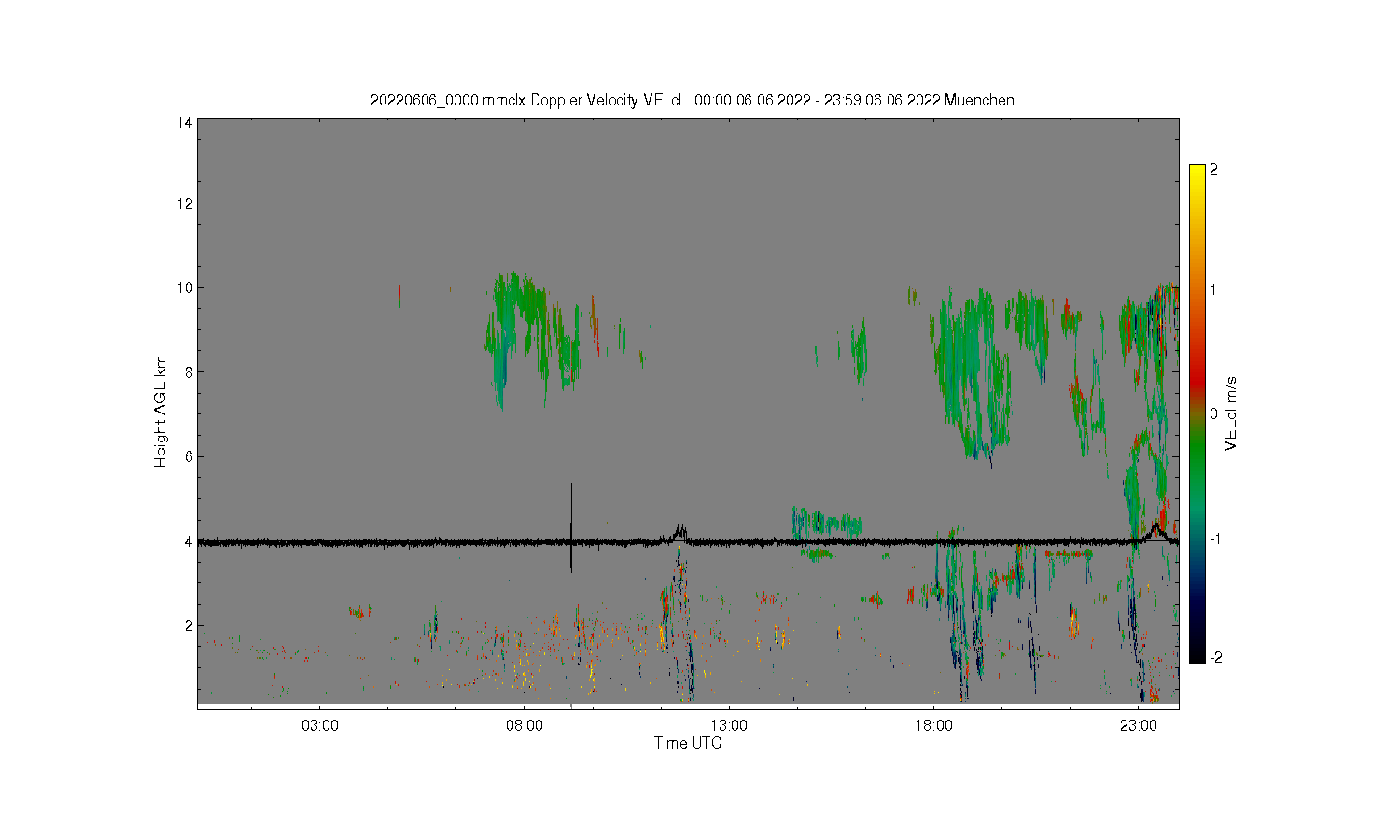1400x840 pixels.
Task: Click the 'Time UTC' axis label
Action: pos(688,743)
